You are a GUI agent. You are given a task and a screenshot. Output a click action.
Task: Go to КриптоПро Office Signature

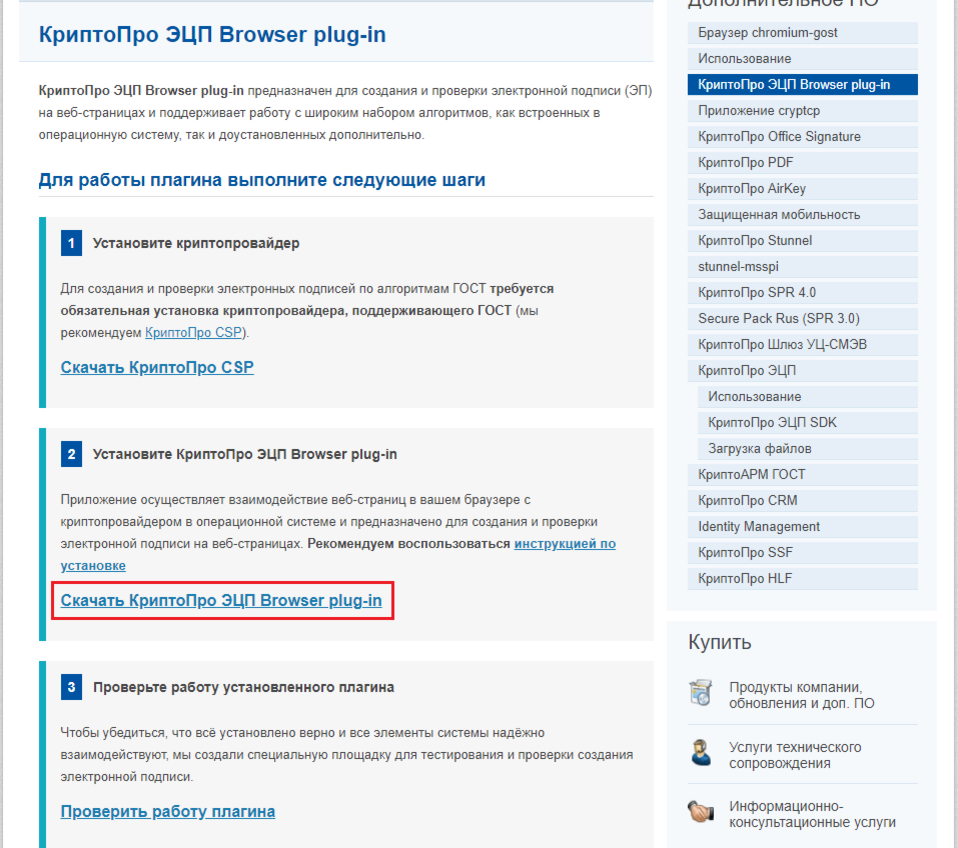[802, 137]
